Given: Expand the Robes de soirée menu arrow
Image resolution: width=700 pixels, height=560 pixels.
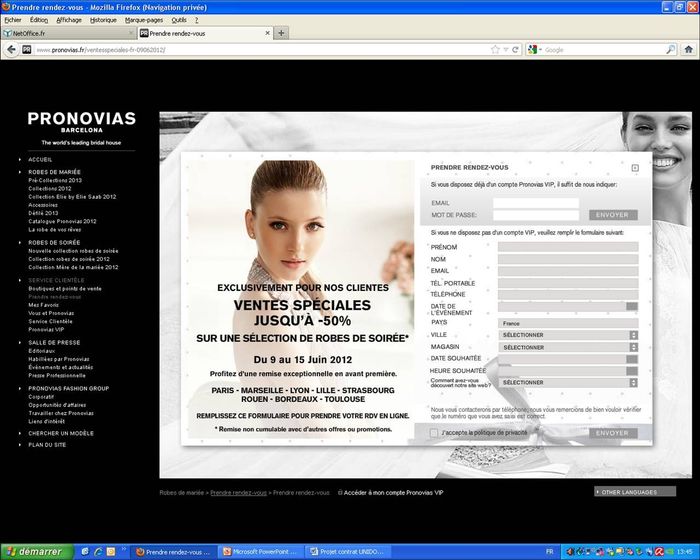Looking at the screenshot, I should pos(20,242).
